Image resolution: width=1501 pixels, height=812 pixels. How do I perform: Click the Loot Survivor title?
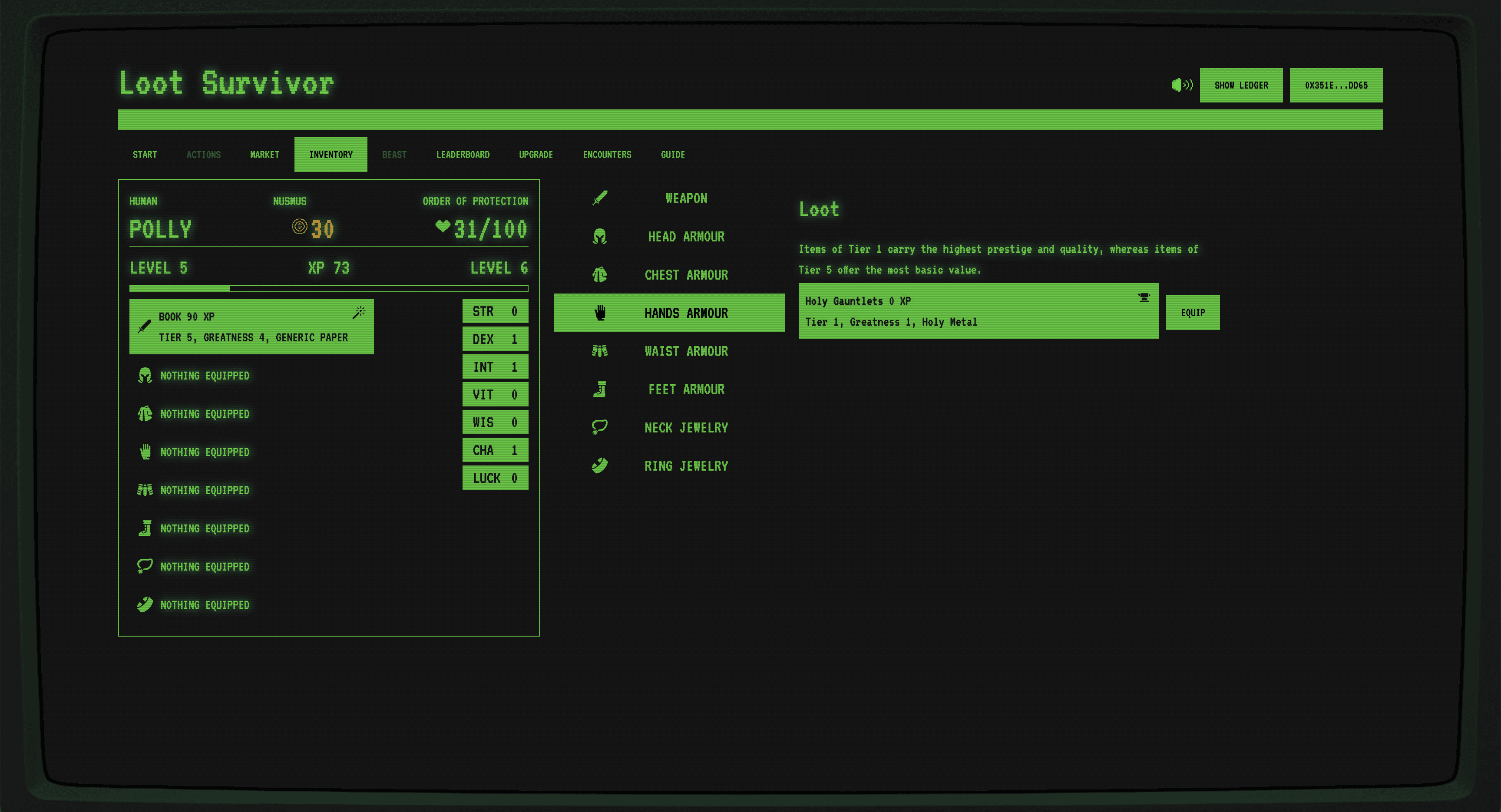pos(227,83)
